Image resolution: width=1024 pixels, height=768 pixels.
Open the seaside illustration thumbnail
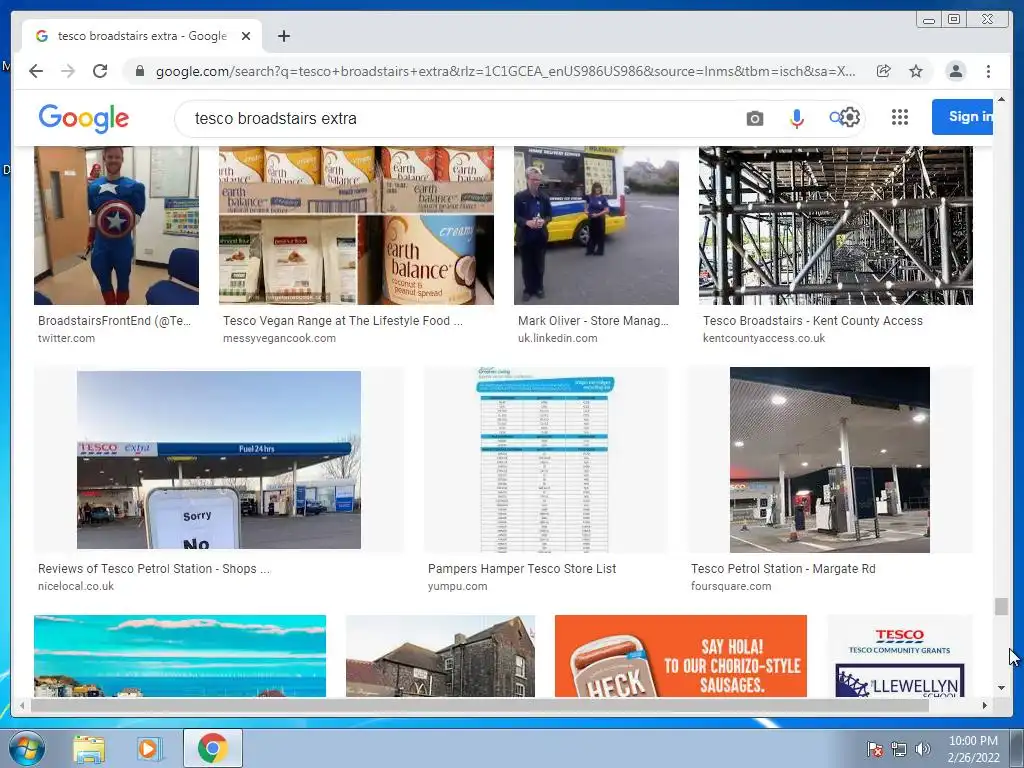click(x=180, y=656)
